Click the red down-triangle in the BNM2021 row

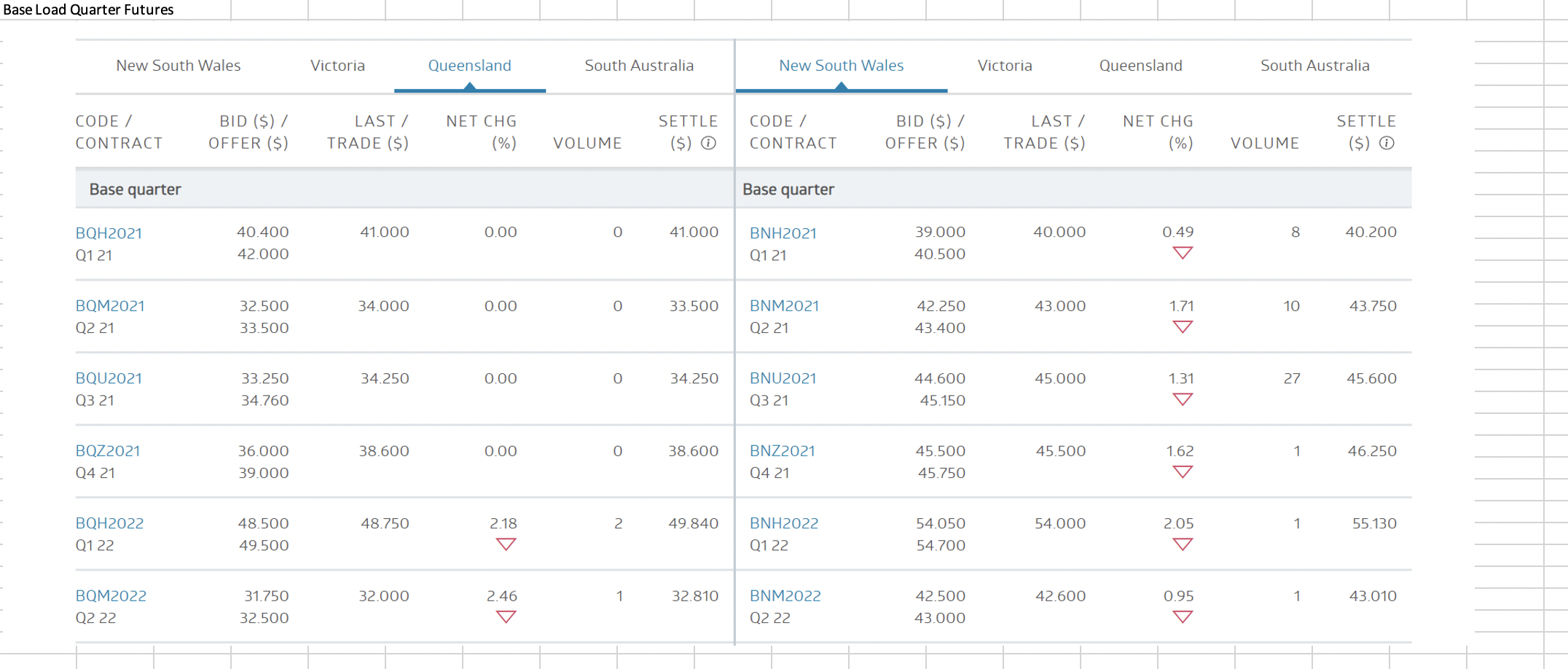tap(1183, 326)
